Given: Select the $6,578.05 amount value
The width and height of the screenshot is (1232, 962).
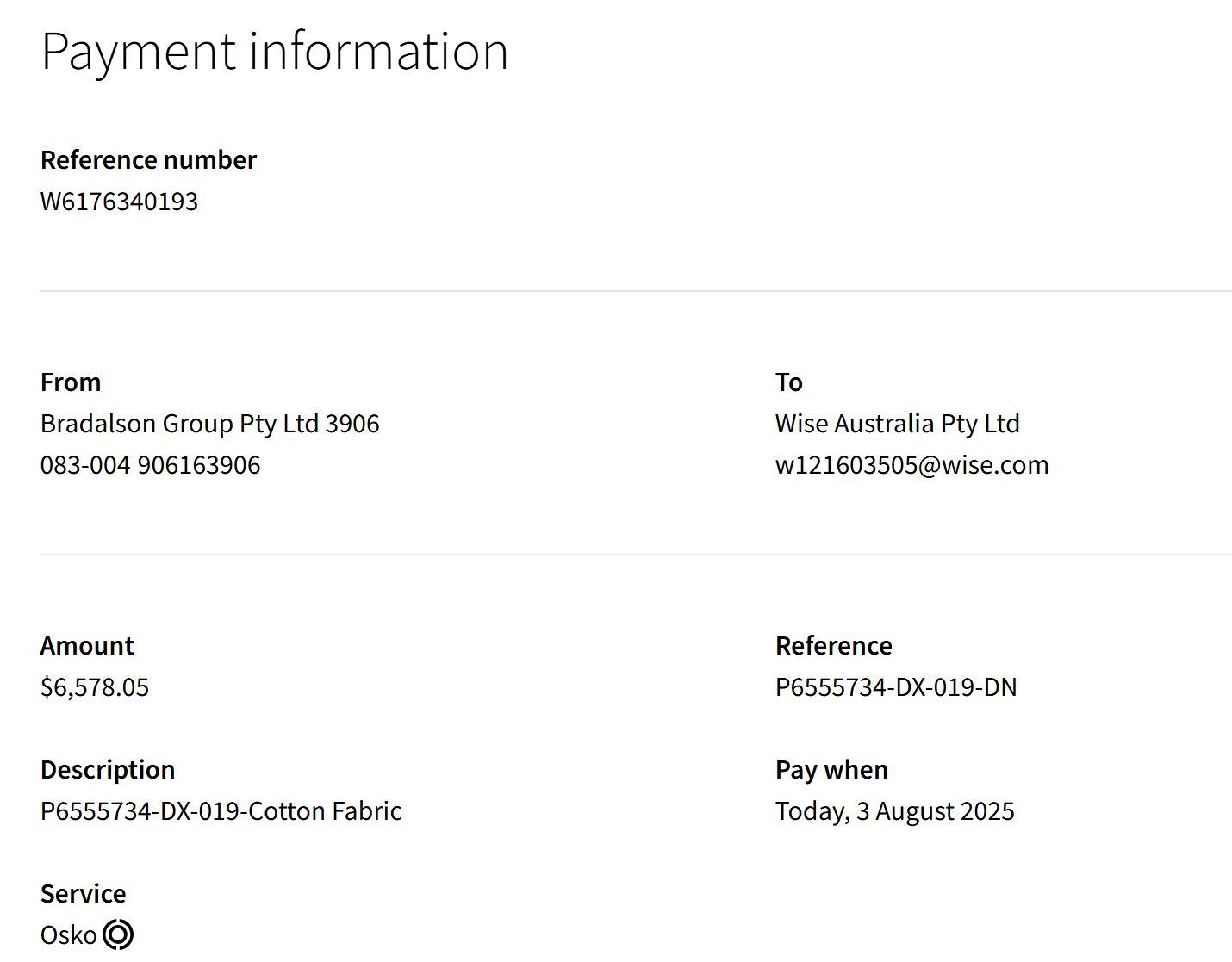Looking at the screenshot, I should tap(95, 687).
